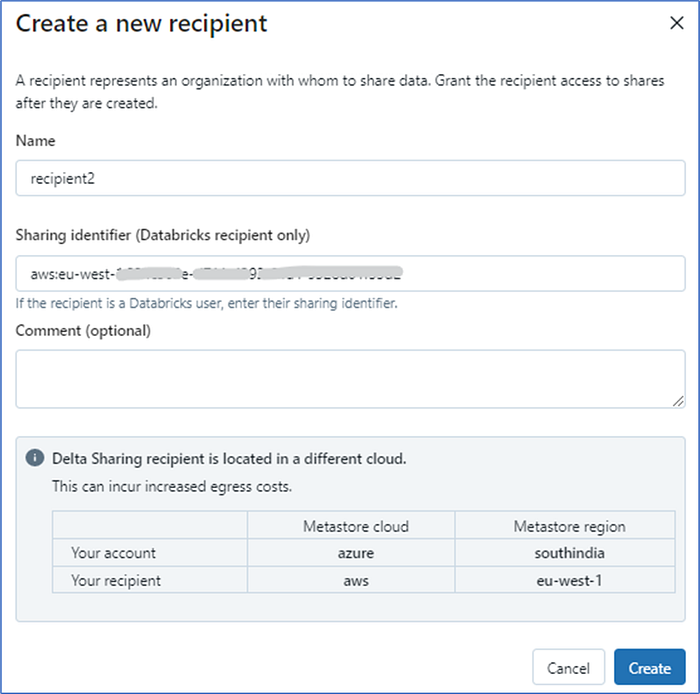Screen dimensions: 700x694
Task: Click the info icon in the warning box
Action: click(36, 459)
